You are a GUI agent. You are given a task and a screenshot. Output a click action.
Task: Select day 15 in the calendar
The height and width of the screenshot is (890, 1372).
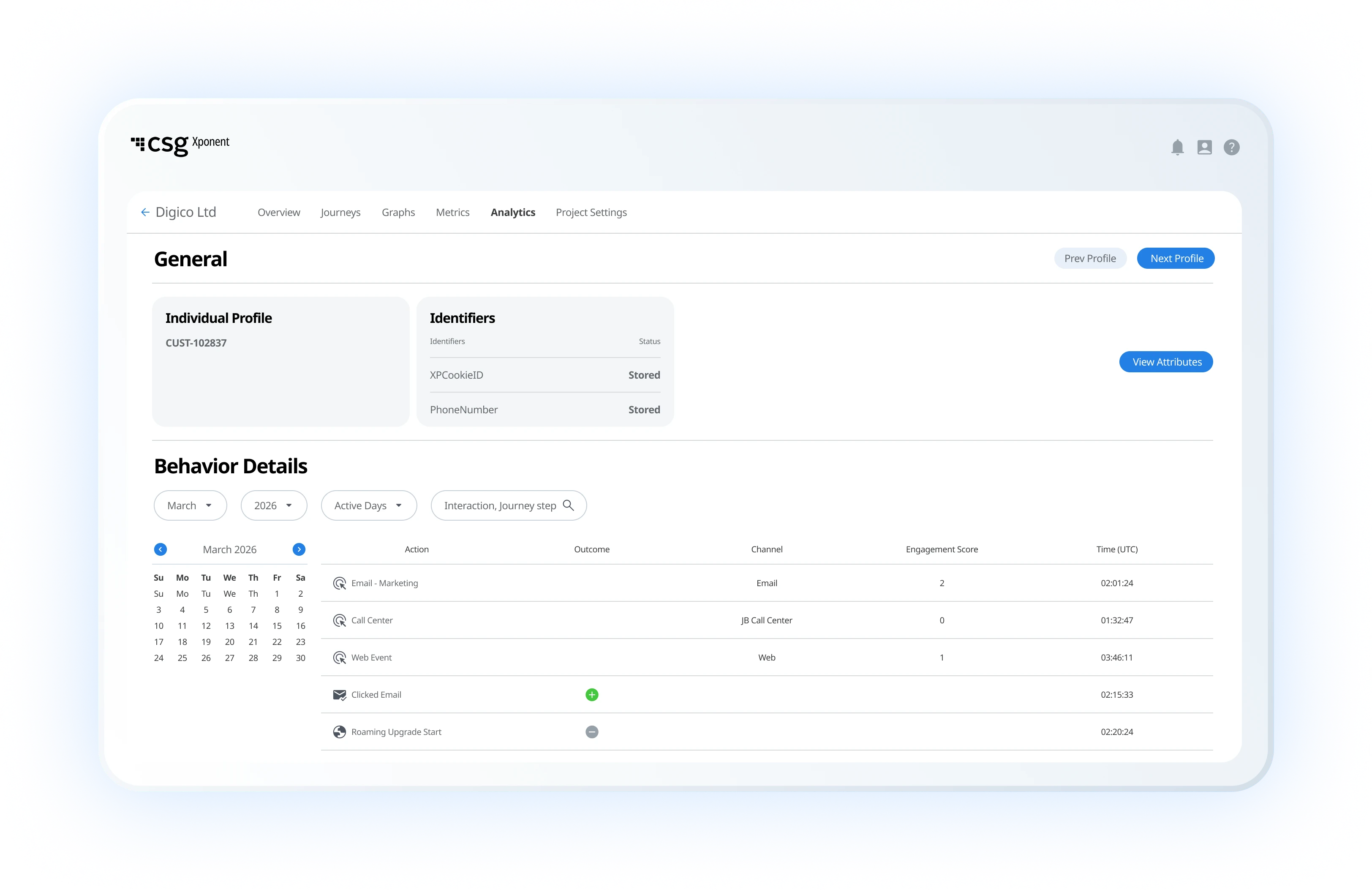277,626
